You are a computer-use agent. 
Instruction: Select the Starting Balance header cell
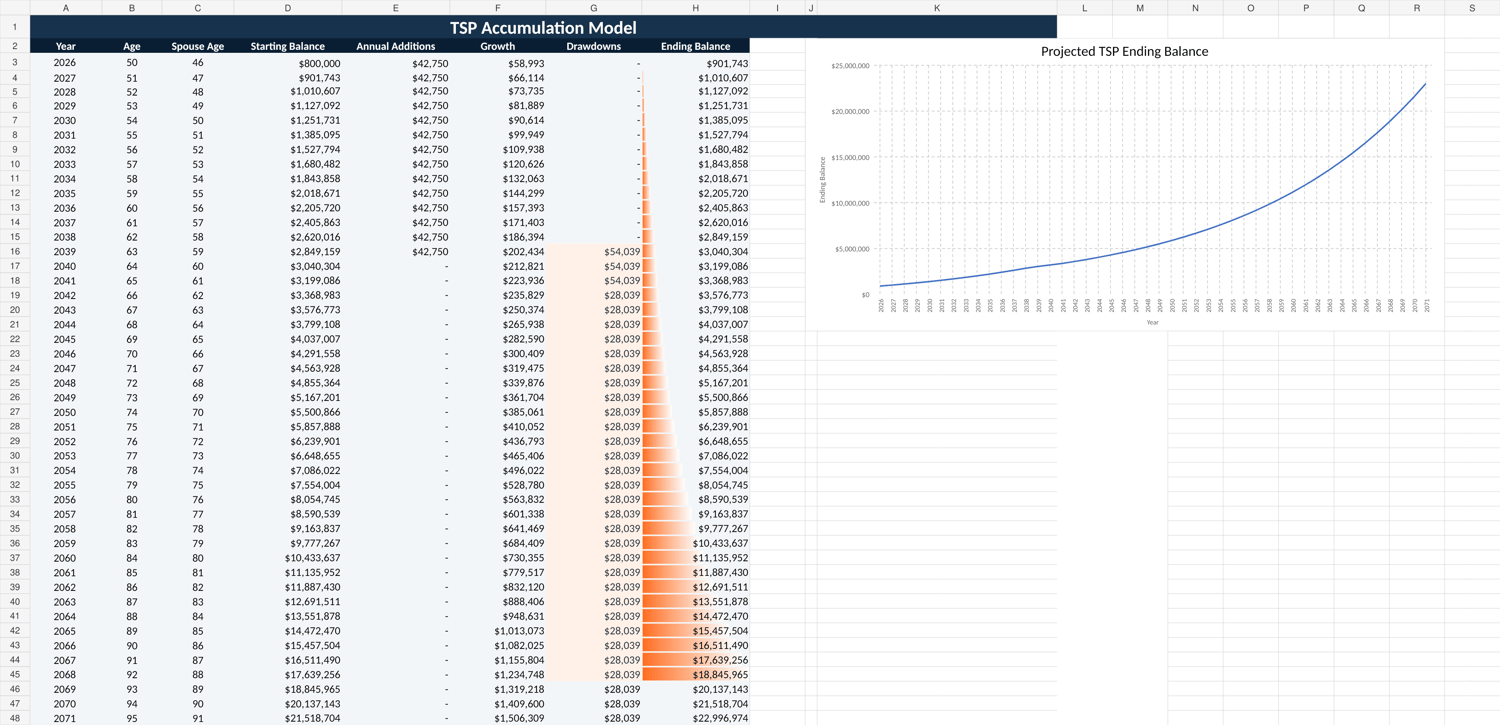(288, 46)
